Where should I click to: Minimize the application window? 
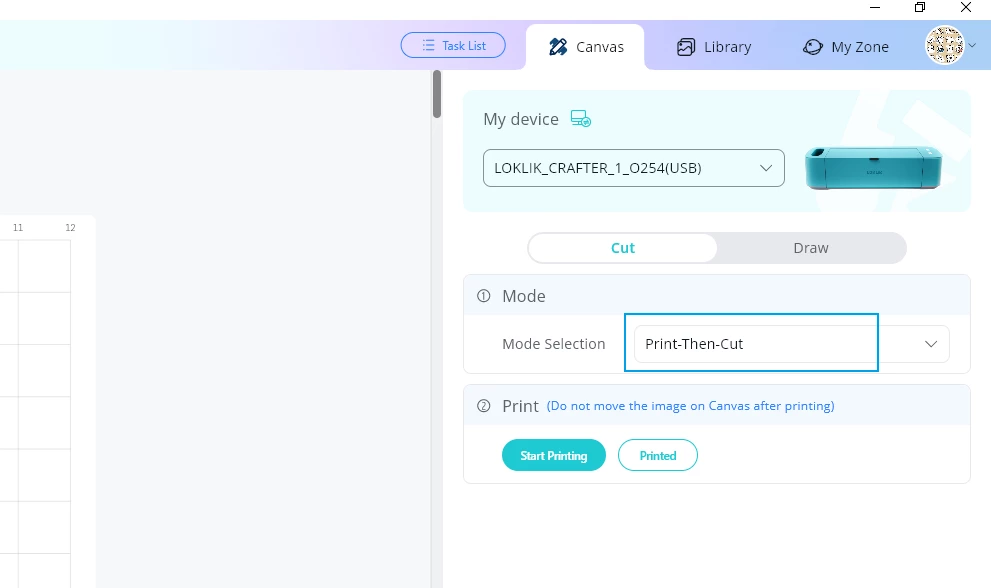(x=875, y=8)
